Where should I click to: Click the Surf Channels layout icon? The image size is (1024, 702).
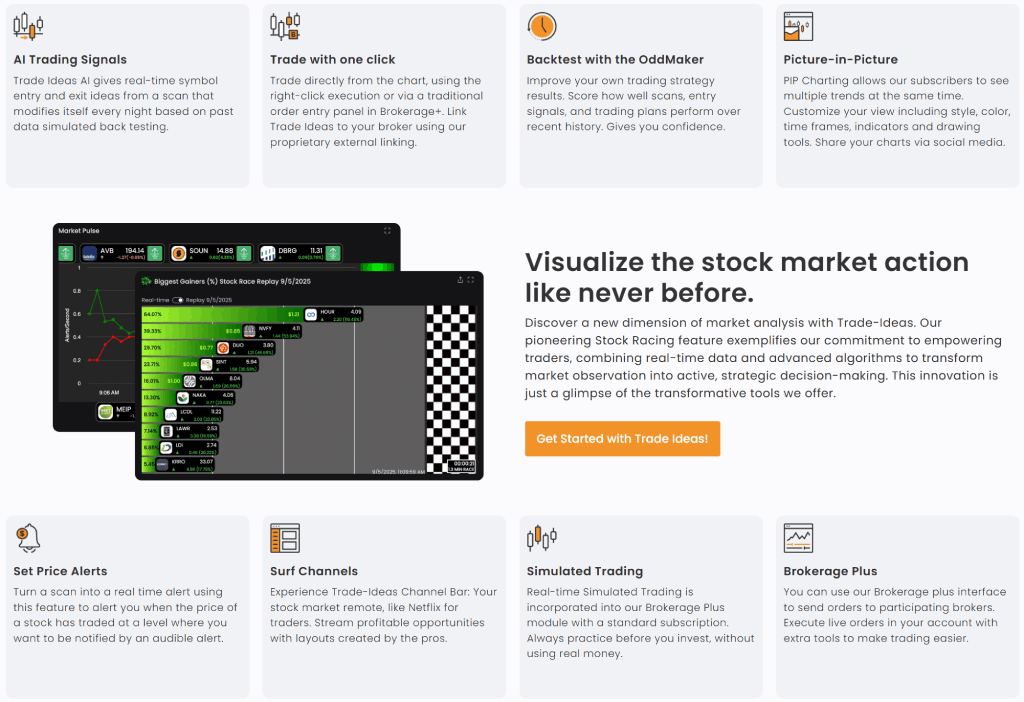coord(285,539)
